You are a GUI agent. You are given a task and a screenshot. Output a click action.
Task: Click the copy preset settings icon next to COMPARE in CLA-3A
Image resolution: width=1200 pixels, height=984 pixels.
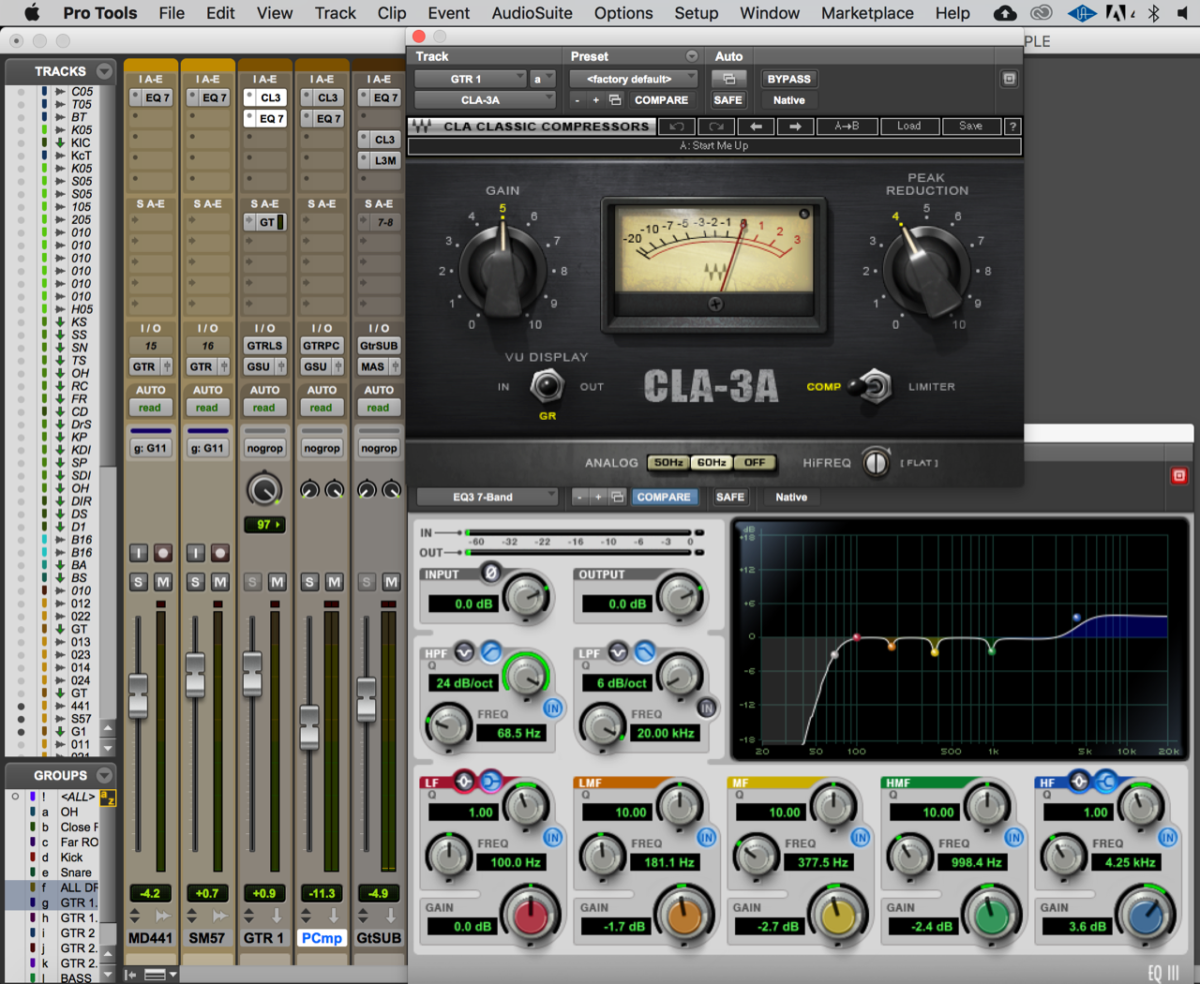click(615, 100)
